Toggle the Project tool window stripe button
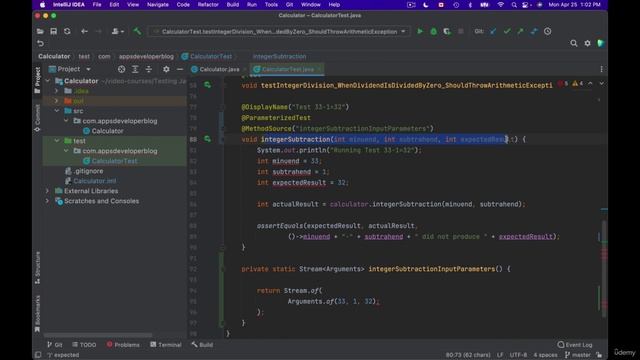The height and width of the screenshot is (360, 640). tap(38, 80)
